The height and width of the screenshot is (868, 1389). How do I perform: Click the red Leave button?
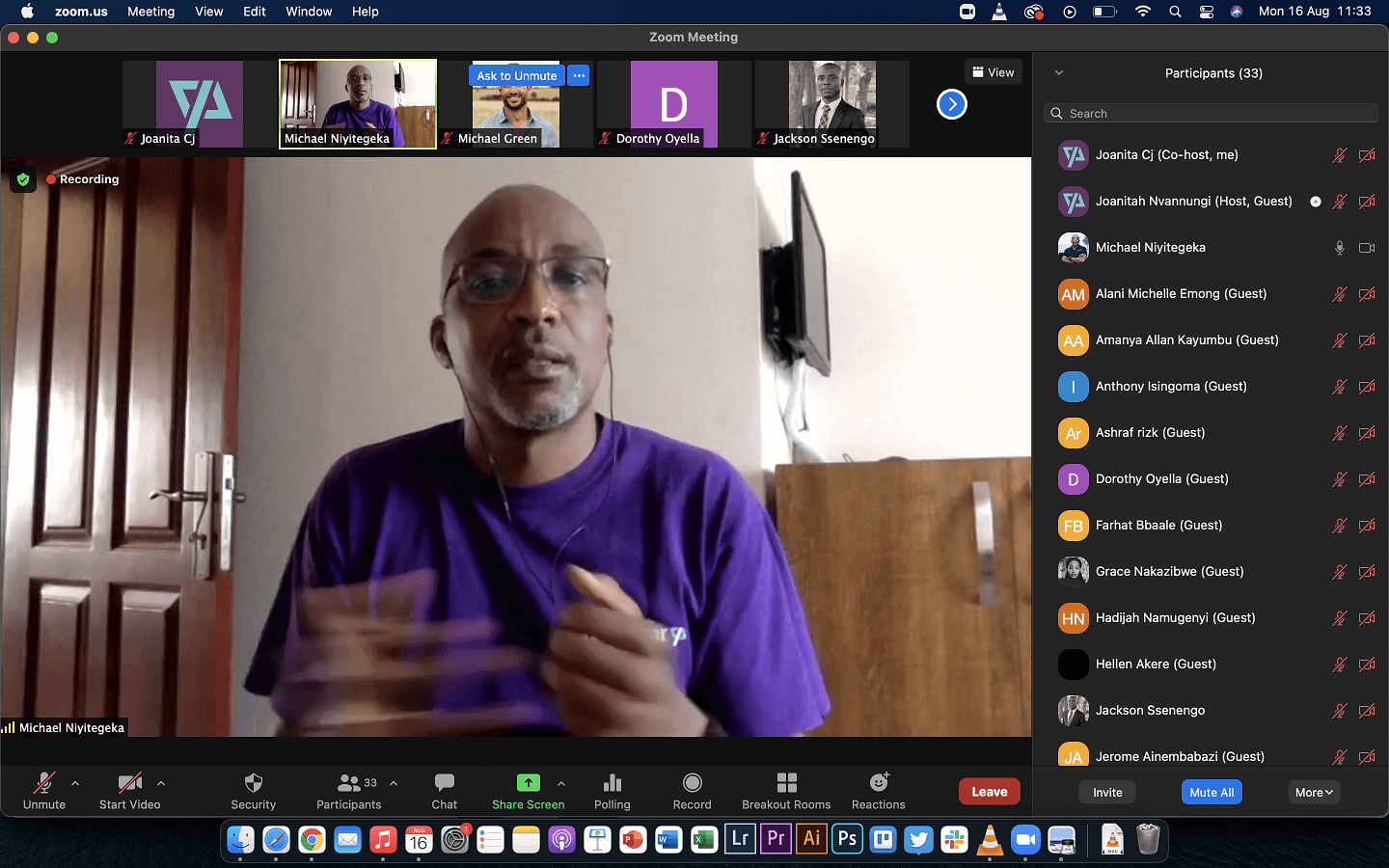coord(989,791)
